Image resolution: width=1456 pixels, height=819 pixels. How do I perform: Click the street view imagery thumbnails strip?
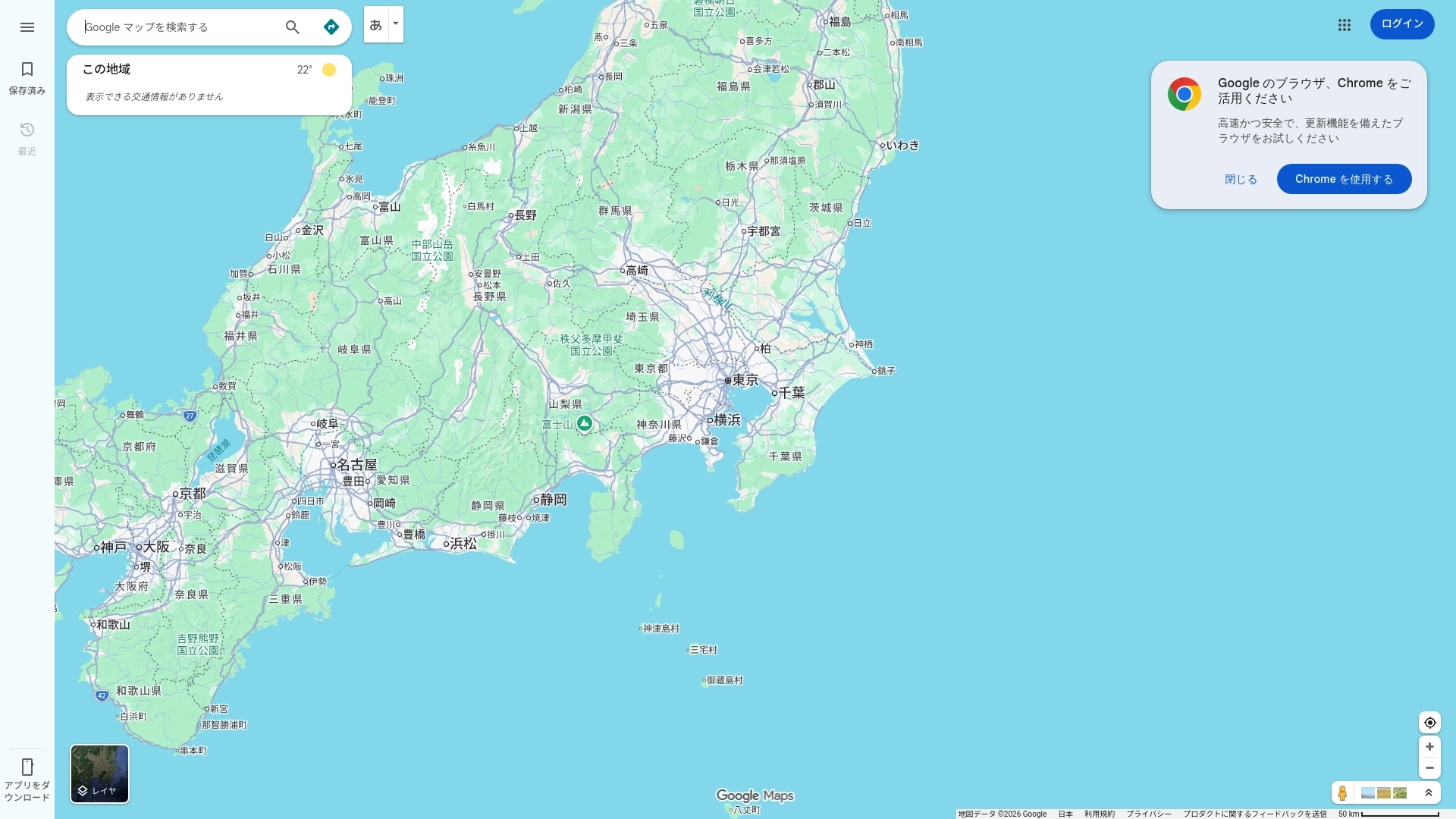tap(1384, 793)
